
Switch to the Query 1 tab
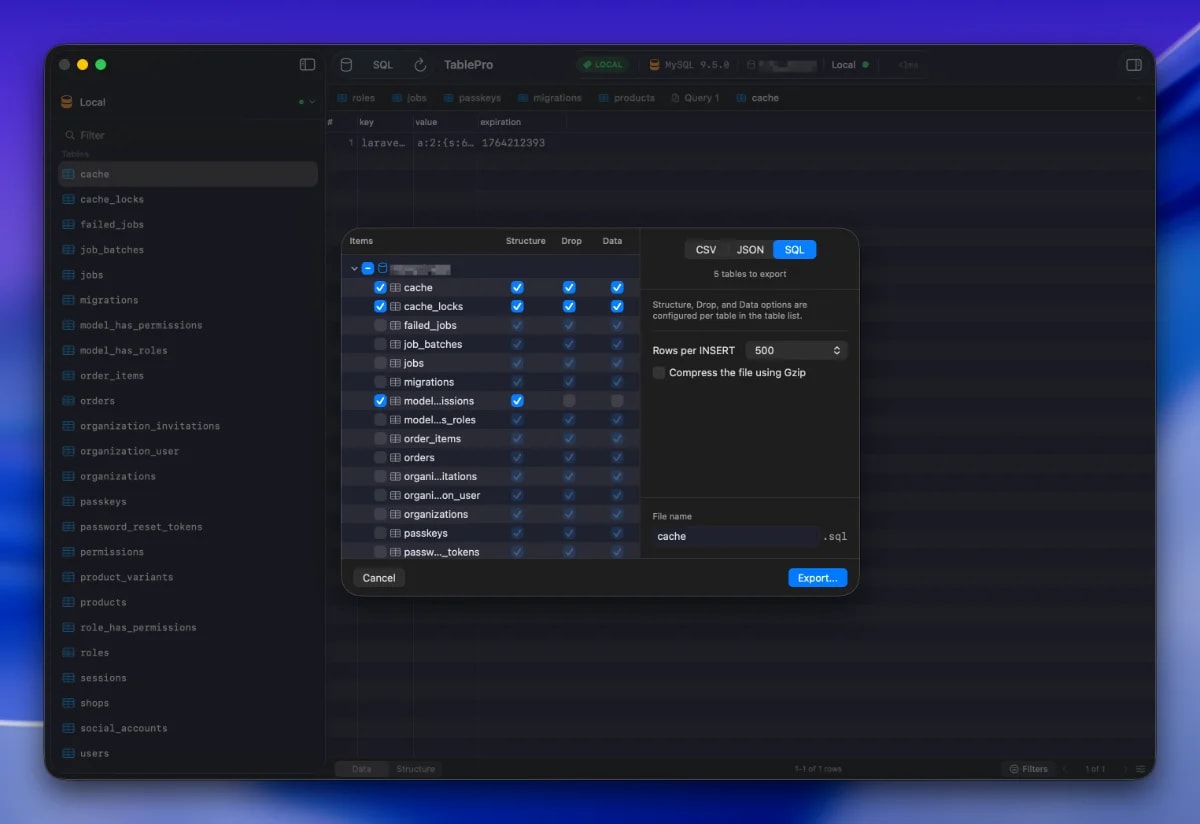tap(695, 98)
